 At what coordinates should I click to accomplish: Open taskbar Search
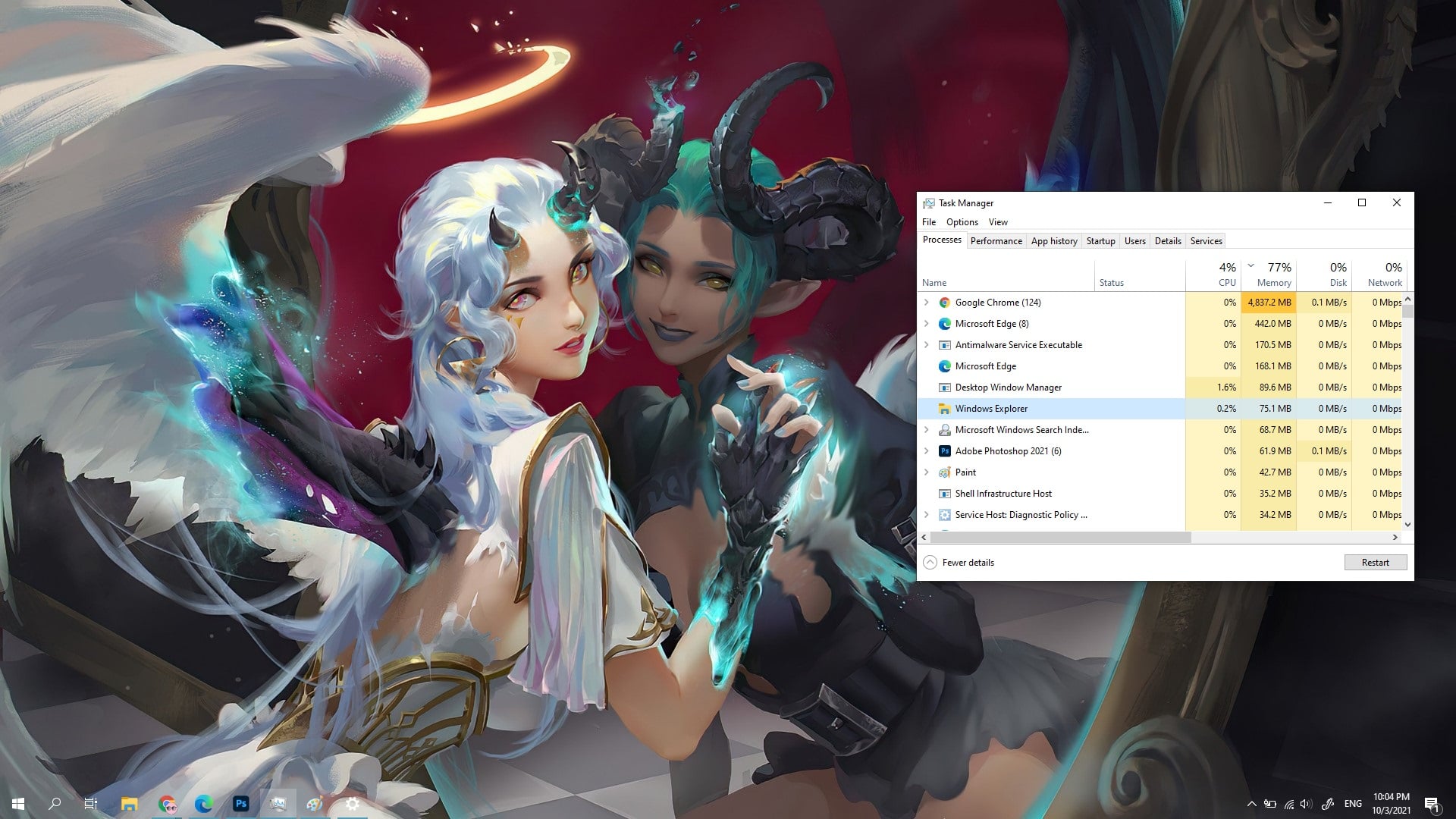click(55, 804)
